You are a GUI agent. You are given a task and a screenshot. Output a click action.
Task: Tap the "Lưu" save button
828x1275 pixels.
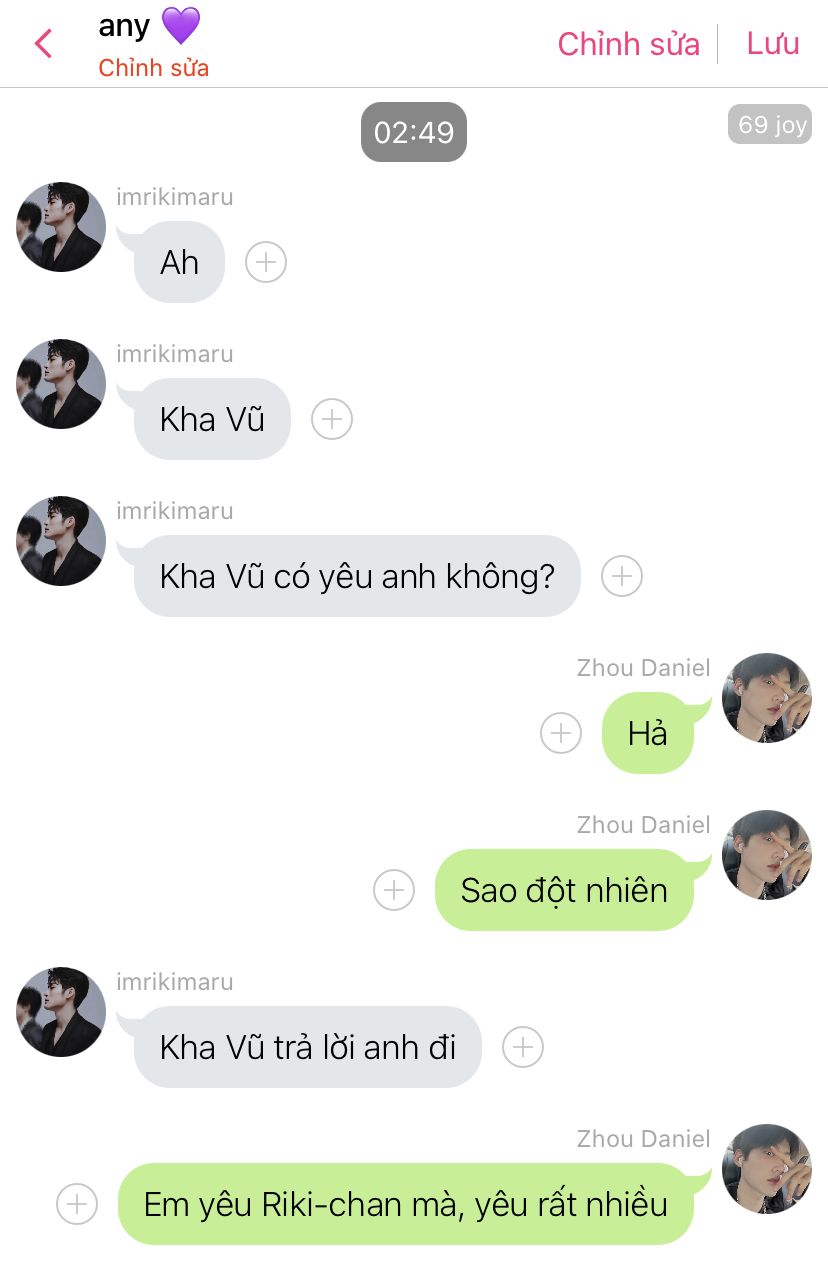pyautogui.click(x=773, y=44)
